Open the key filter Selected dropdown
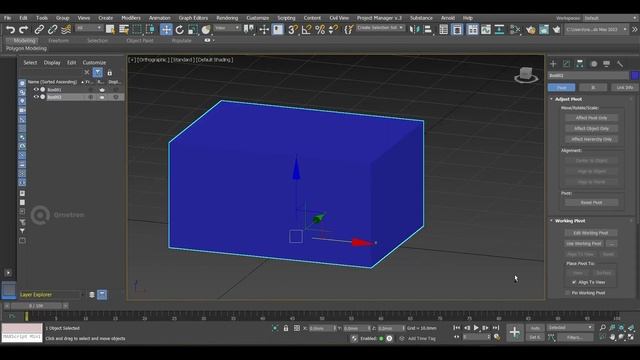This screenshot has width=640, height=360. click(x=570, y=328)
